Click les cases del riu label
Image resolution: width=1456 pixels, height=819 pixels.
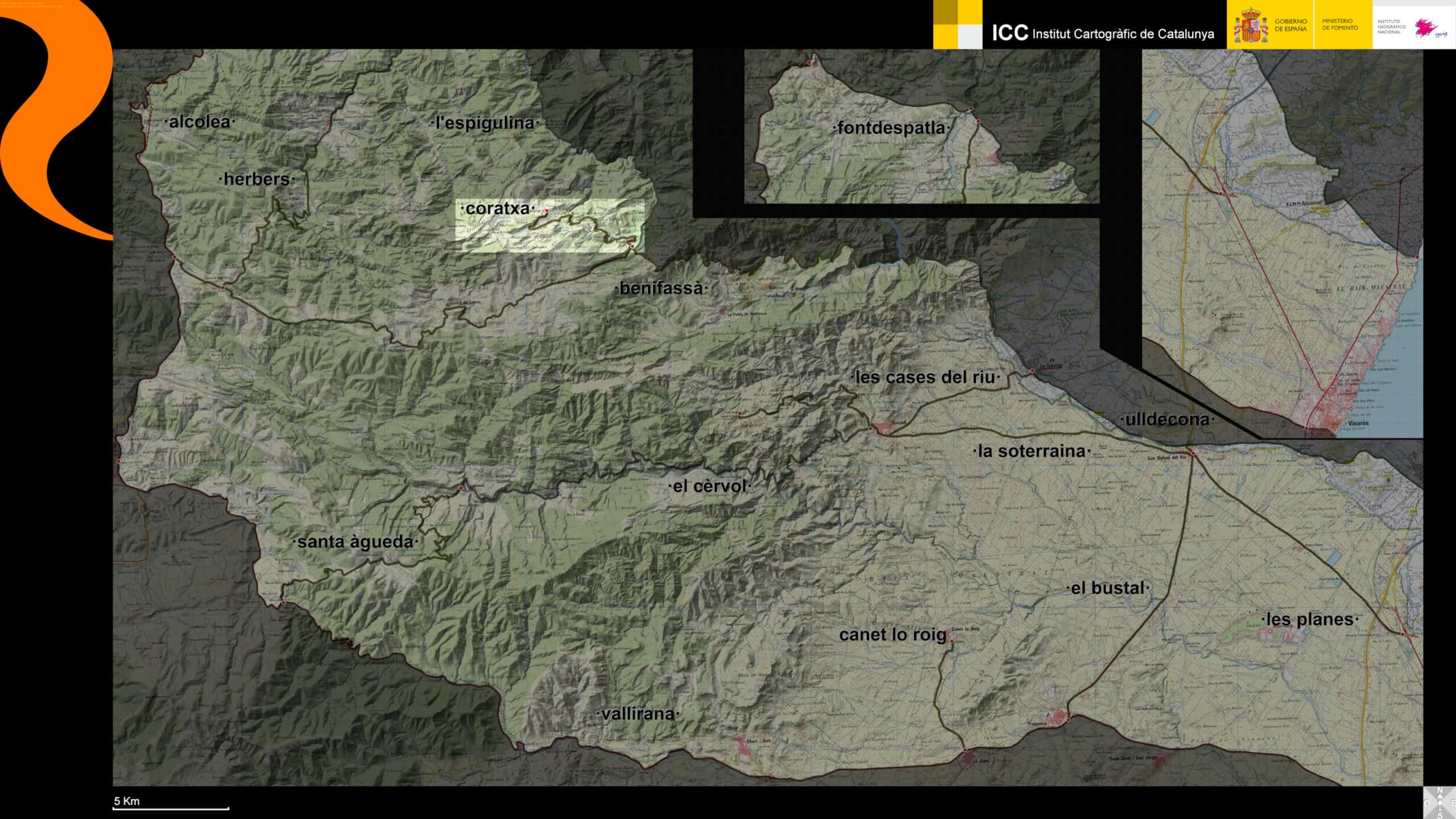coord(925,377)
